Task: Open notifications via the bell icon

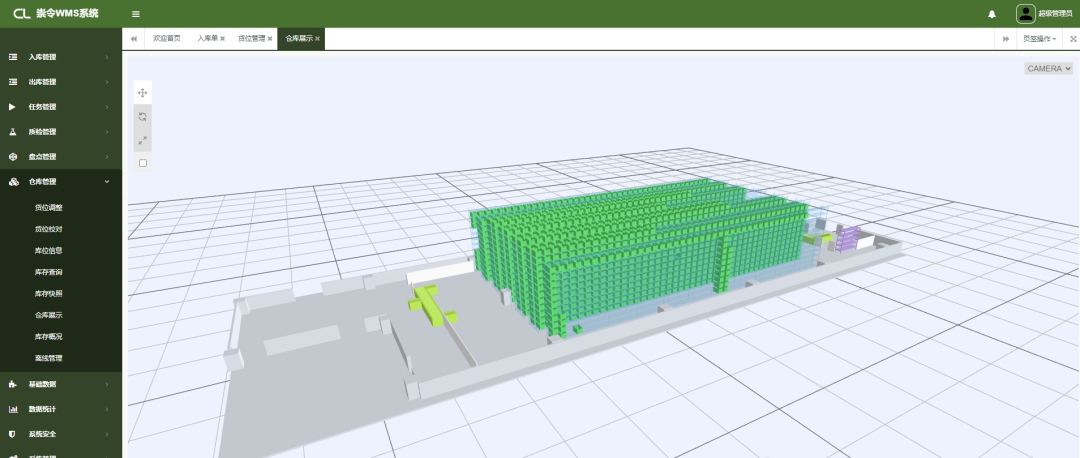Action: click(992, 14)
